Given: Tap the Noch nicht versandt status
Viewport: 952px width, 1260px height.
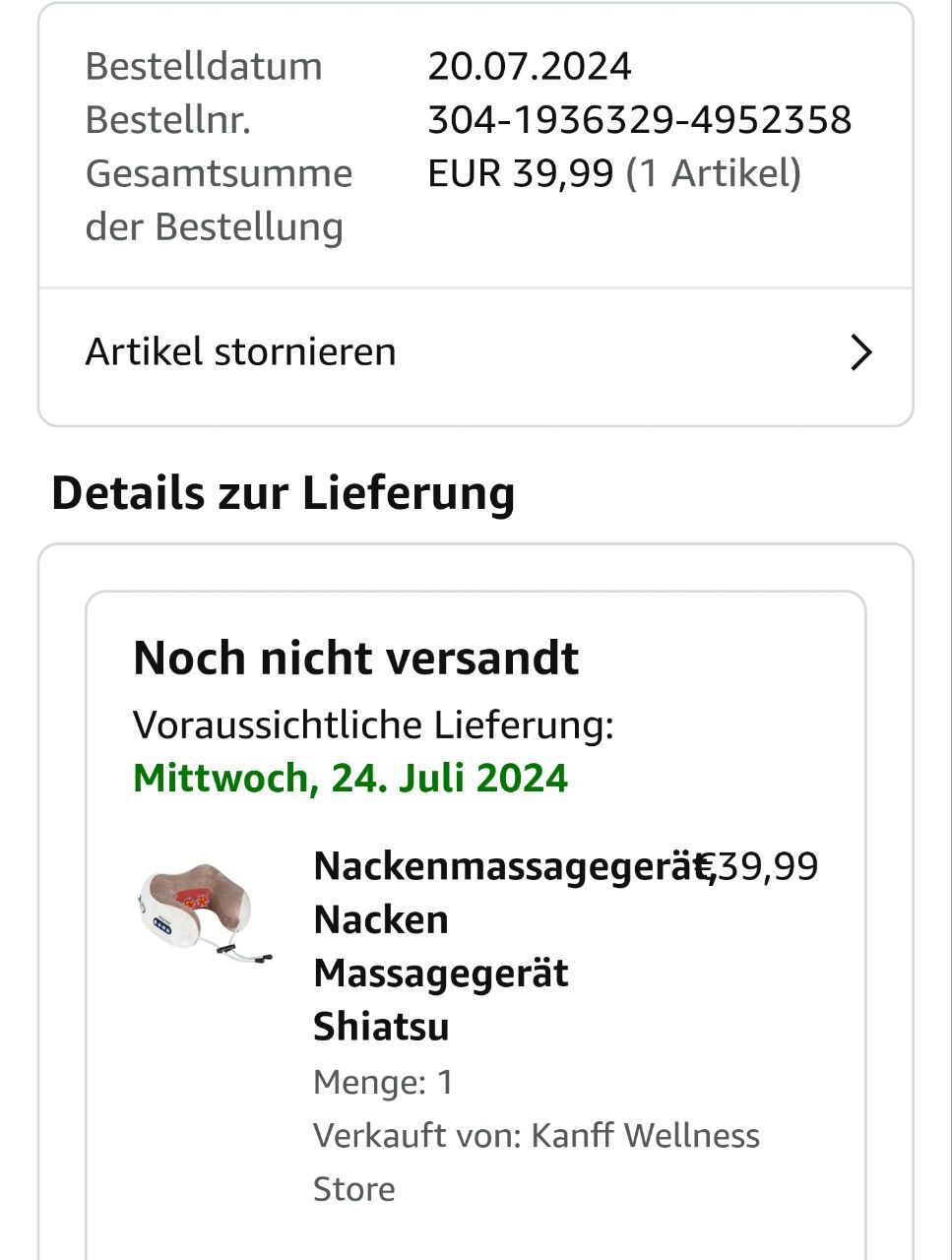Looking at the screenshot, I should 355,659.
